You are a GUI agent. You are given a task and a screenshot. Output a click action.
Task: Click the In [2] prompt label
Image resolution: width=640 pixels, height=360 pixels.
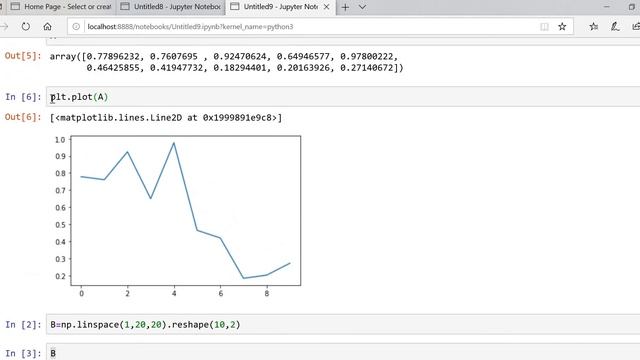pos(23,325)
